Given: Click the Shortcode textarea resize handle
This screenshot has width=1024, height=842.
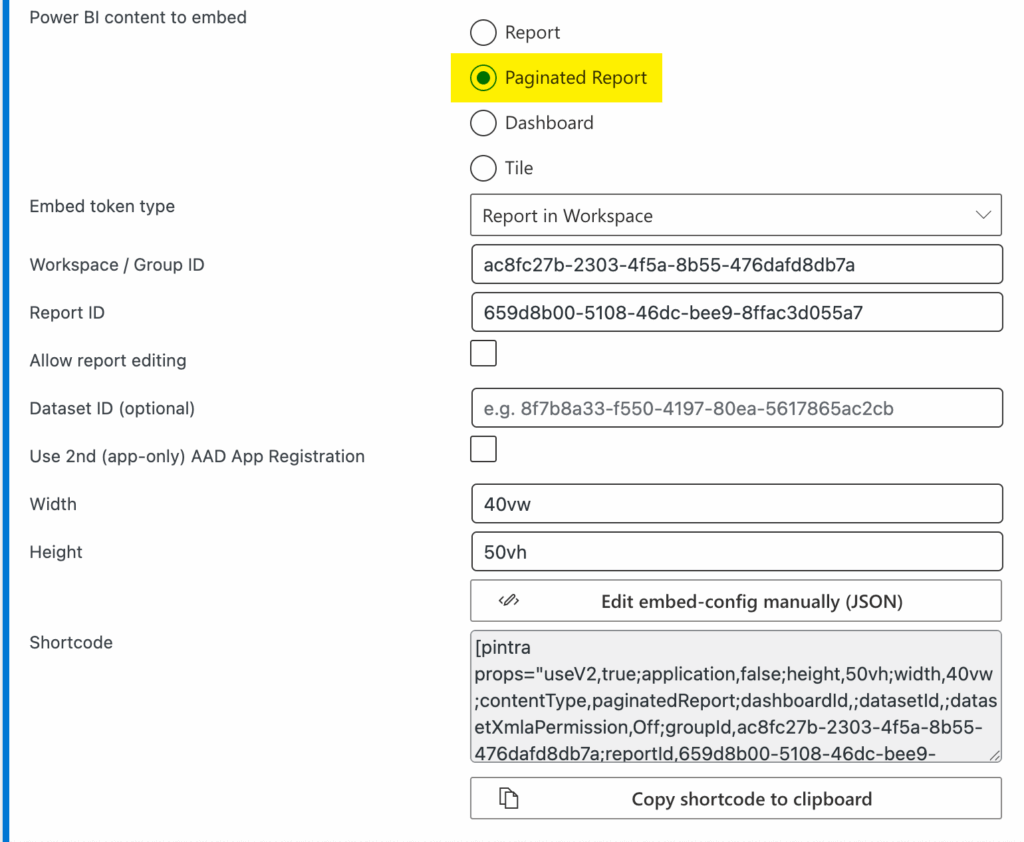Looking at the screenshot, I should pyautogui.click(x=994, y=755).
